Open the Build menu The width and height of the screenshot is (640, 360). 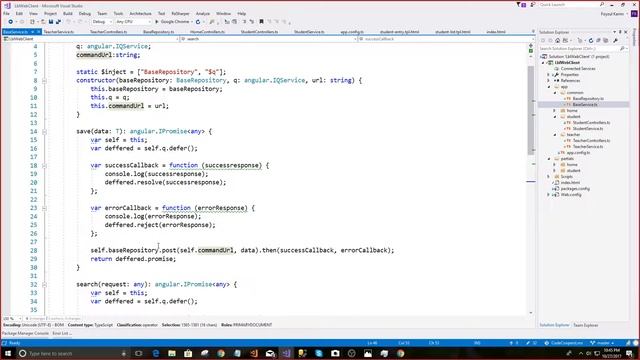tap(68, 13)
